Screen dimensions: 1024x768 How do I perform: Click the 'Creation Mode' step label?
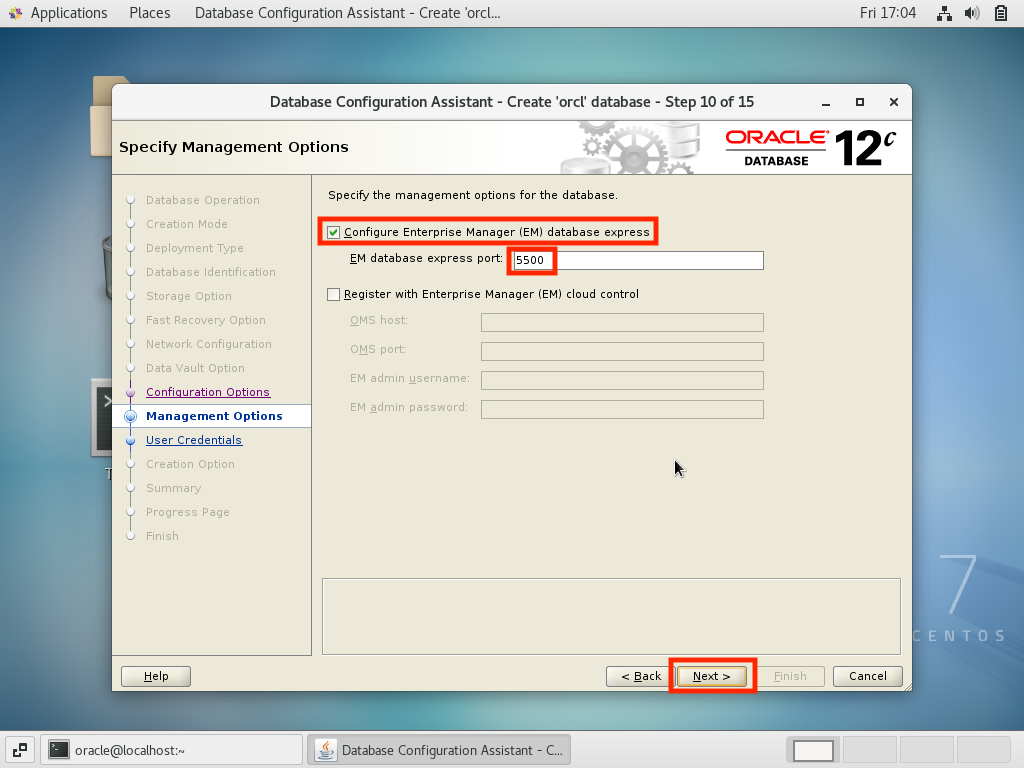[x=187, y=224]
